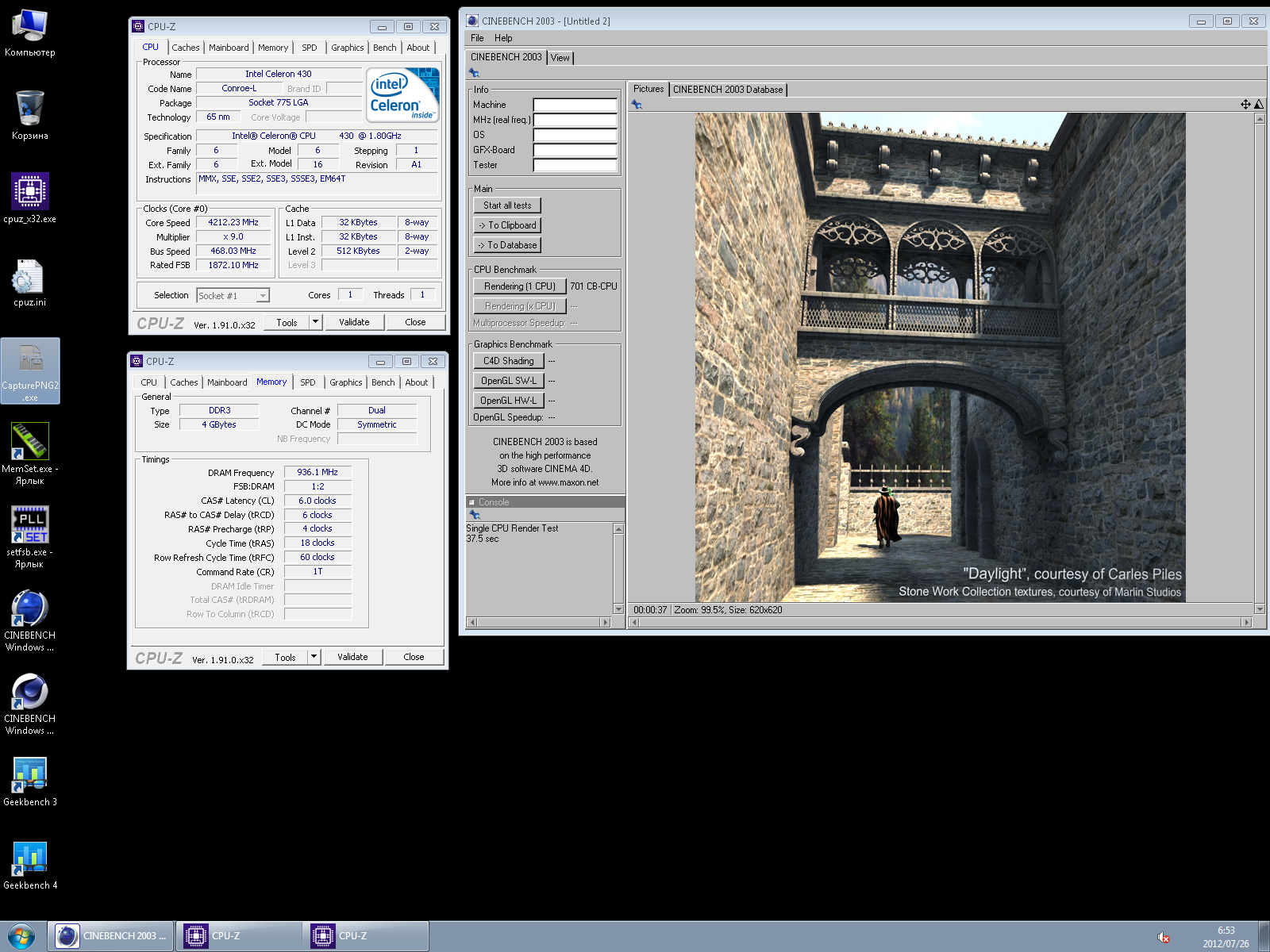Select the setfsb.exe shortcut icon
This screenshot has width=1270, height=952.
(x=30, y=537)
